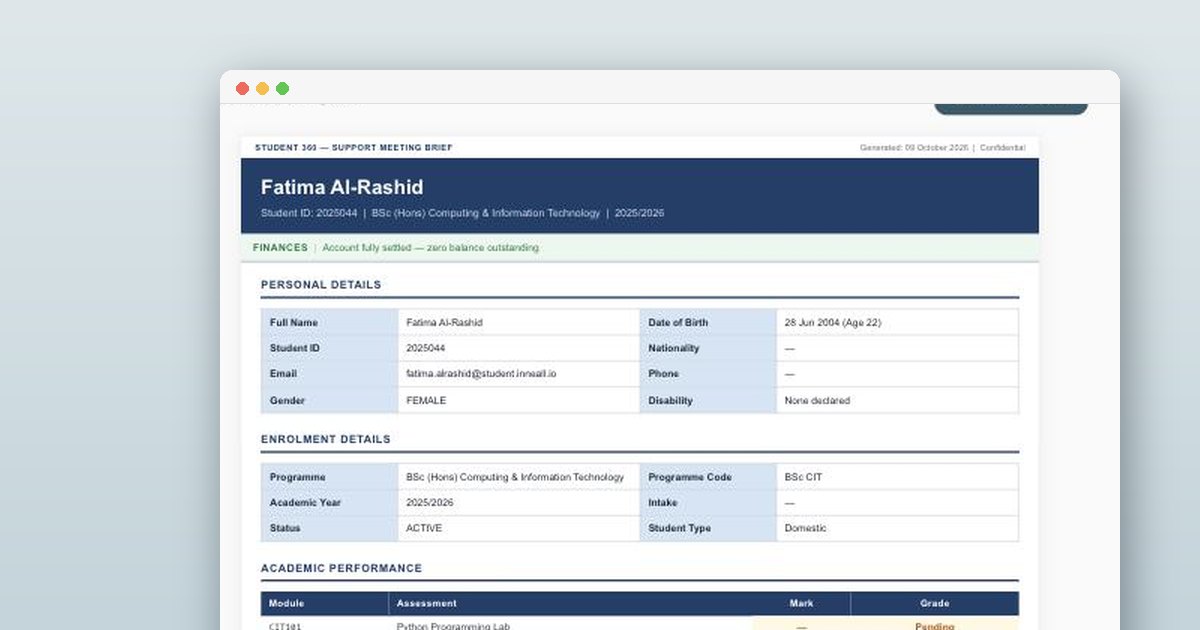
Task: Click the 'Assessment' column header
Action: click(427, 603)
